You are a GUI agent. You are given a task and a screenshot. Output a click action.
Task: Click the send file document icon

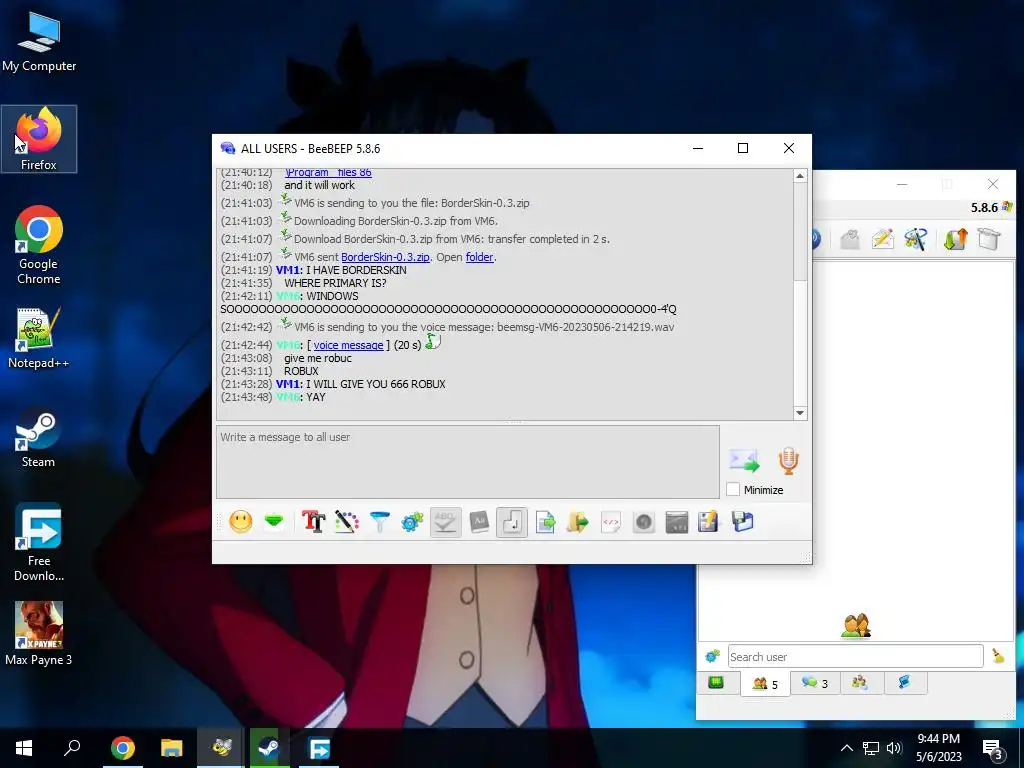point(545,522)
